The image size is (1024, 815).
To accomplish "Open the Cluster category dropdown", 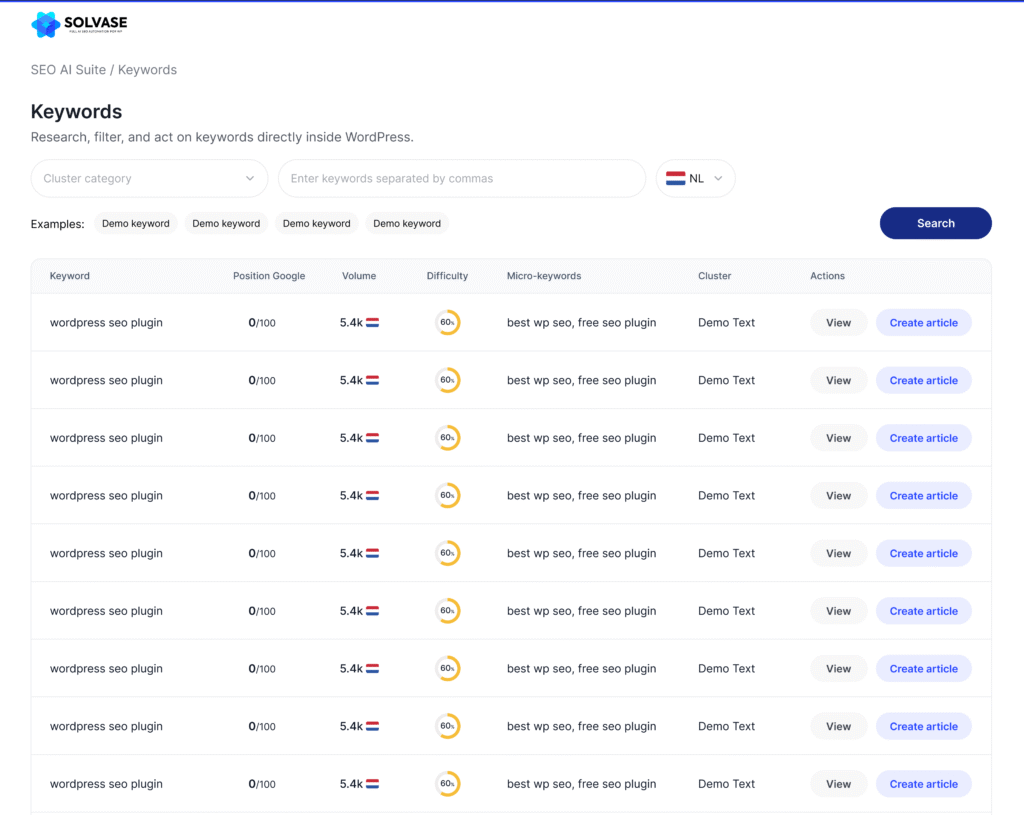I will (x=149, y=178).
